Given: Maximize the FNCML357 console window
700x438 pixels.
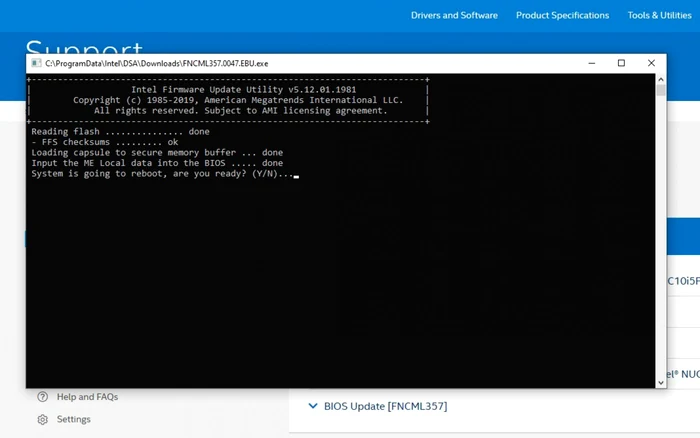Looking at the screenshot, I should [x=621, y=63].
